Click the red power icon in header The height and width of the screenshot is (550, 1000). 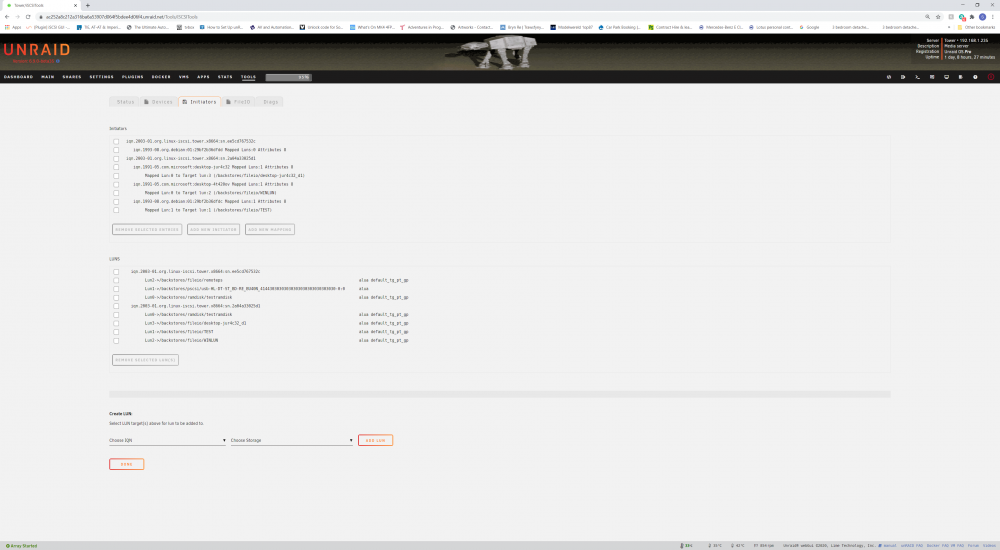pyautogui.click(x=990, y=77)
